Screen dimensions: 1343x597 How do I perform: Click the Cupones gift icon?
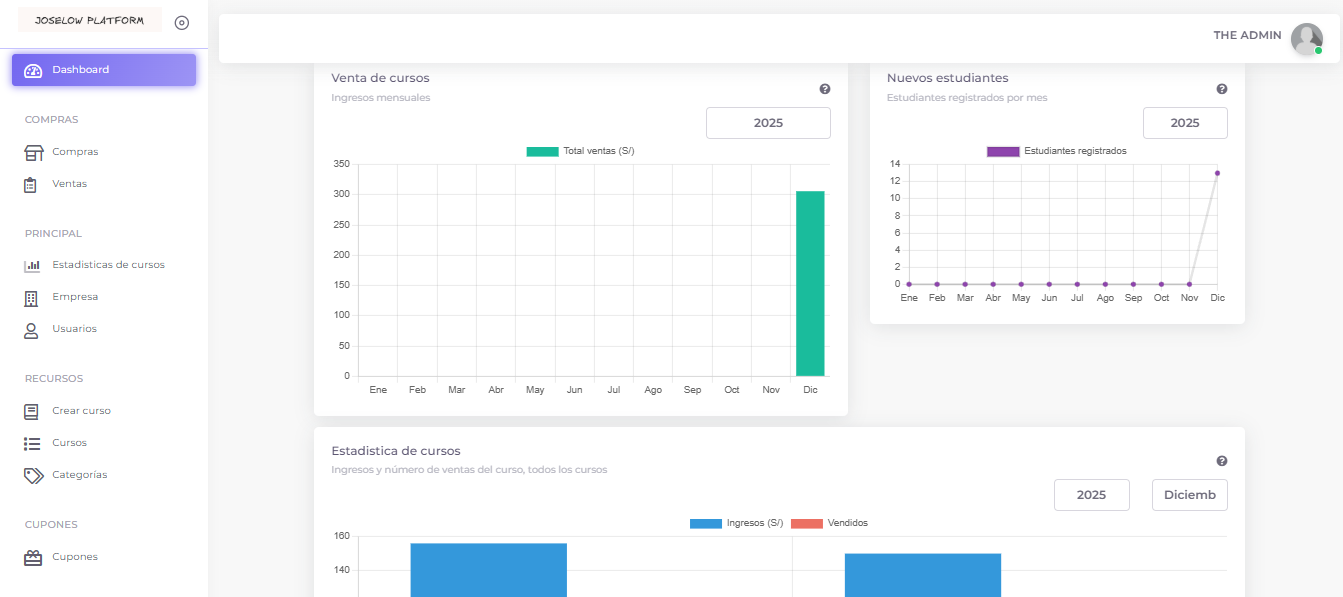point(33,557)
